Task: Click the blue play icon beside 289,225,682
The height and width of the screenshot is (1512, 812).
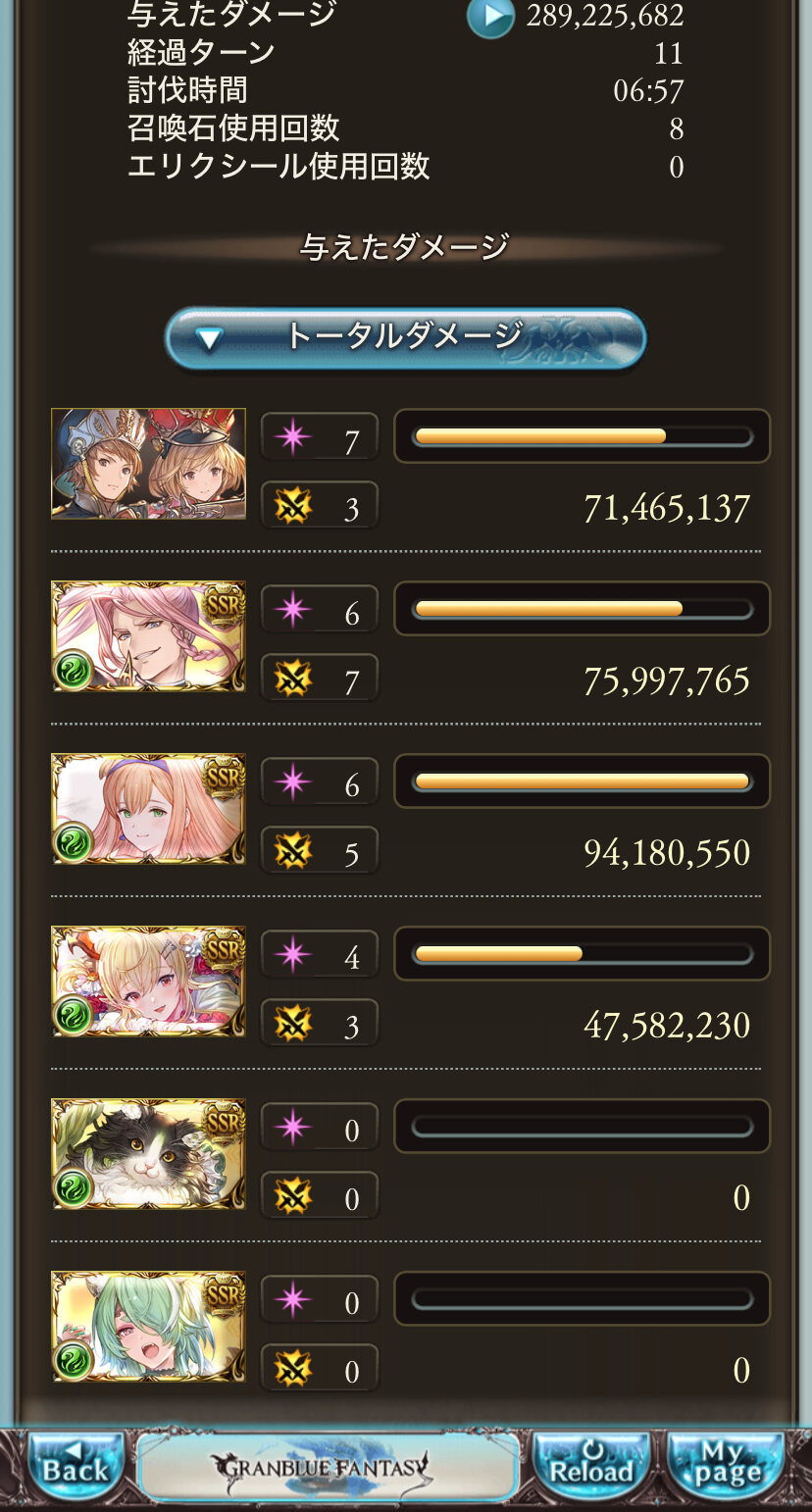Action: coord(490,16)
